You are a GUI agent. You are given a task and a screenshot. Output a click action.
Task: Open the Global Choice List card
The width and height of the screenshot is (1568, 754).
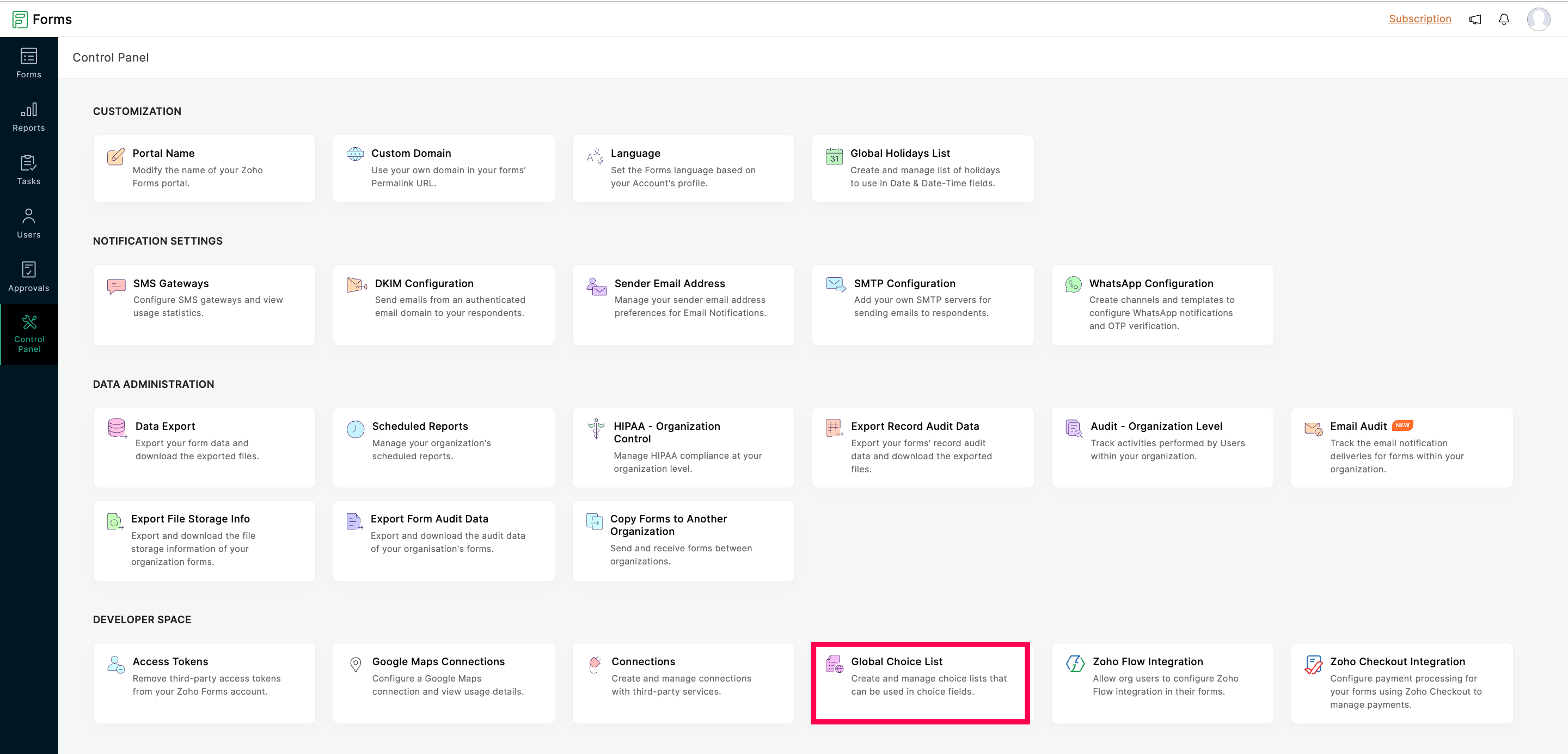[x=921, y=683]
